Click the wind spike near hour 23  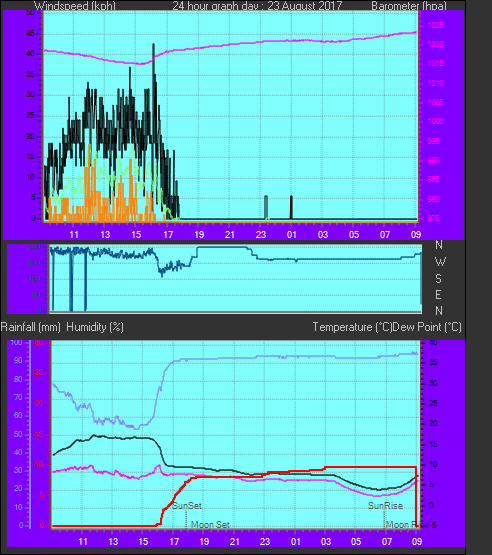click(266, 207)
